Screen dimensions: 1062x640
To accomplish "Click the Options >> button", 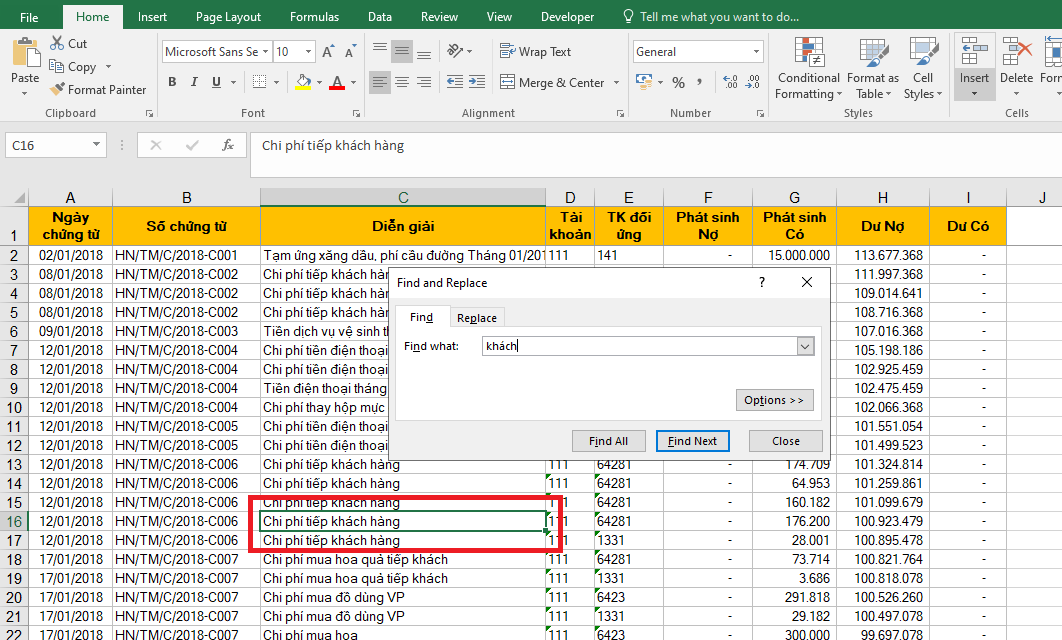I will point(773,400).
